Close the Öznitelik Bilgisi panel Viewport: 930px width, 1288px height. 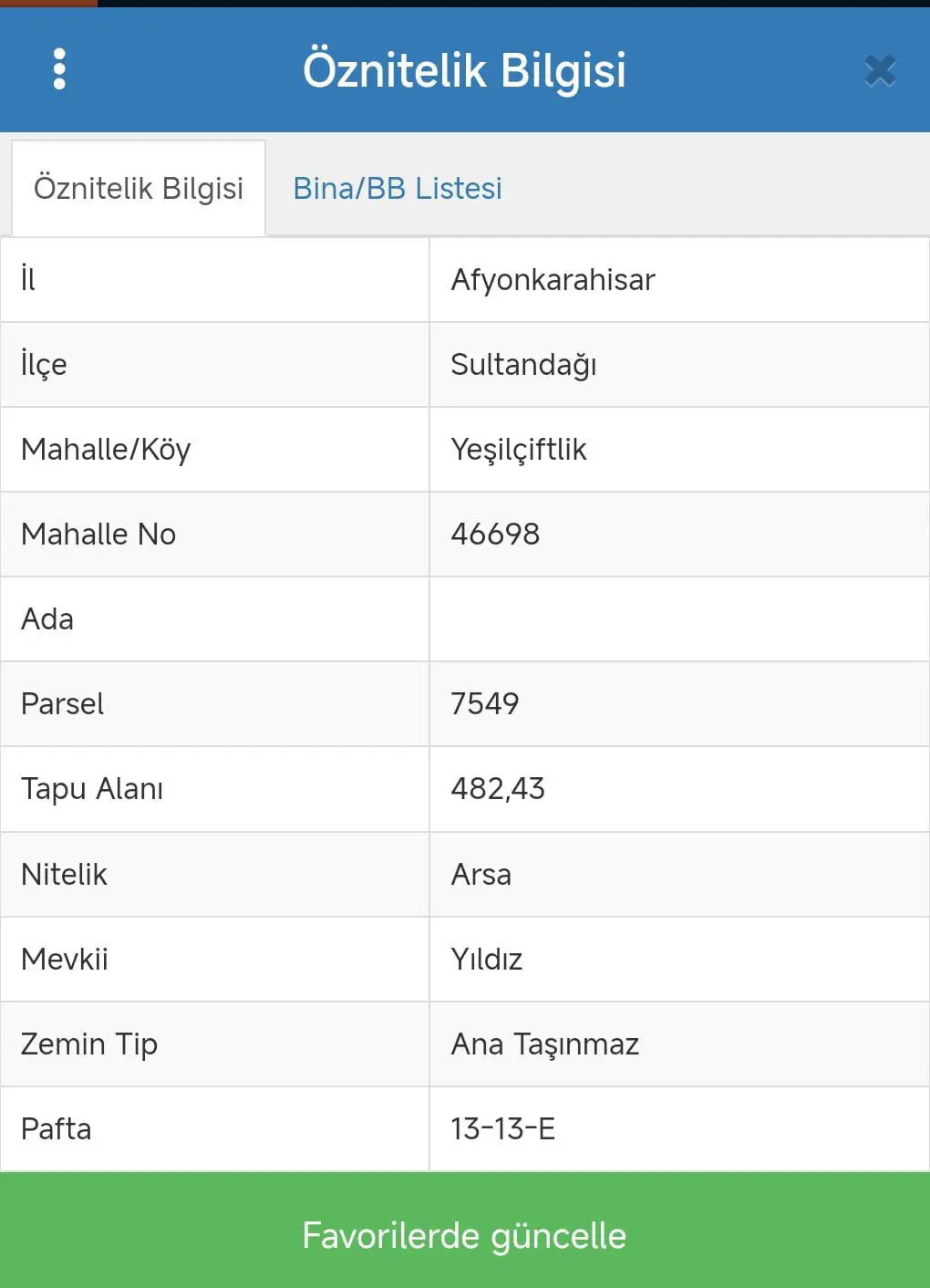point(880,70)
